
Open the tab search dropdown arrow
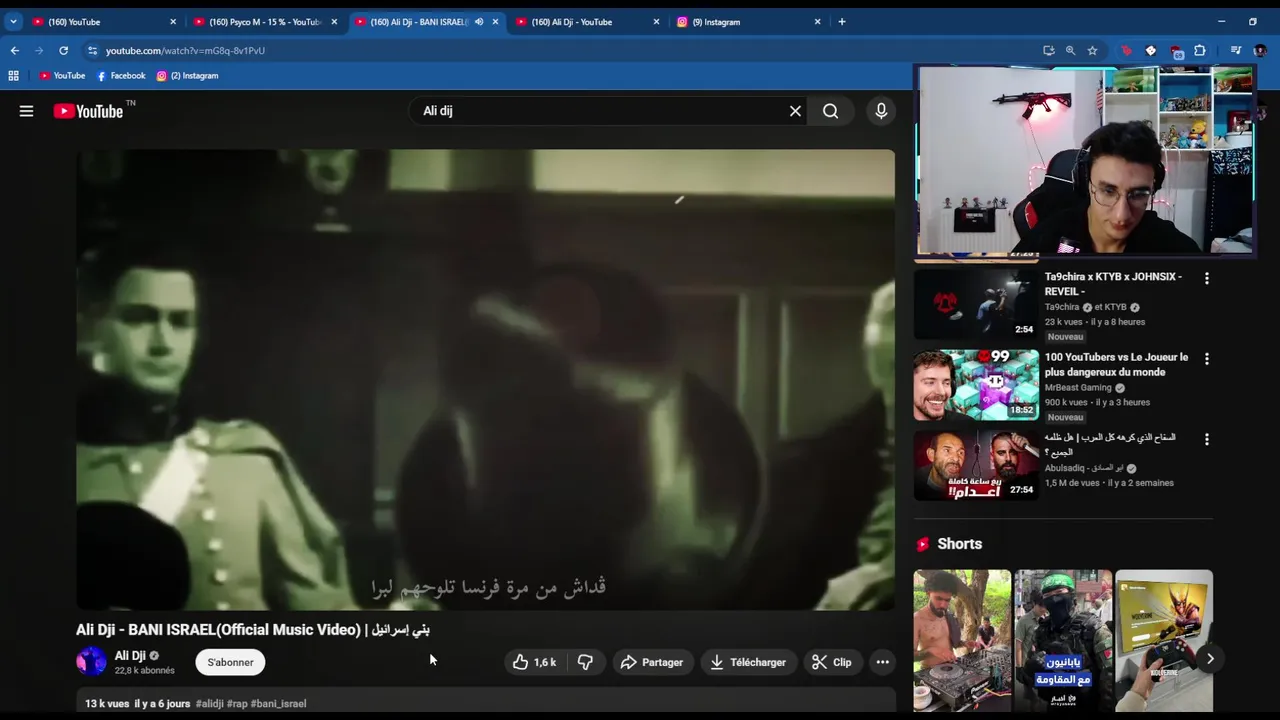pos(13,21)
